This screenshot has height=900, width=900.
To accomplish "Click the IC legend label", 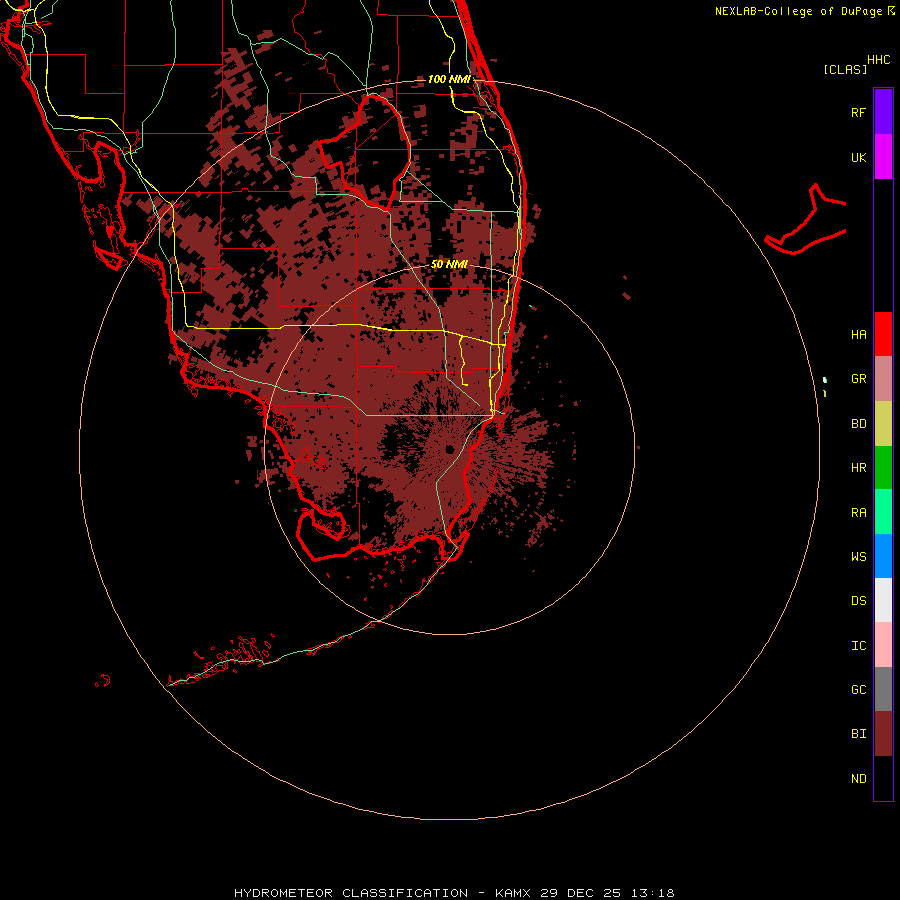I will pyautogui.click(x=858, y=646).
